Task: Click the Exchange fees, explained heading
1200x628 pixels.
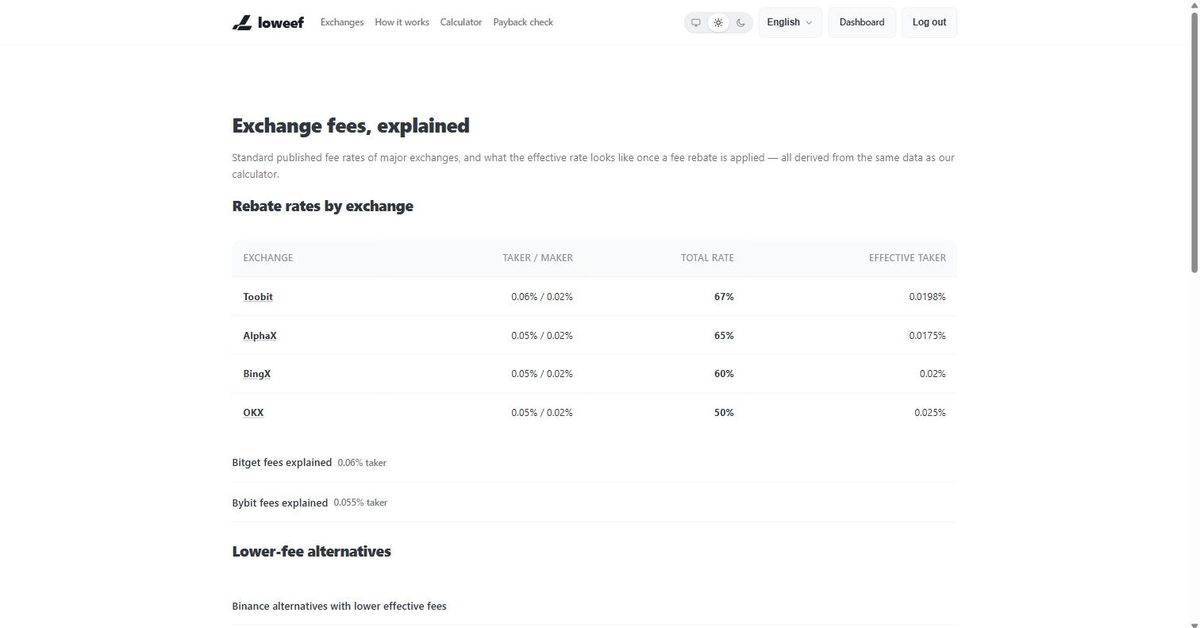Action: [350, 126]
